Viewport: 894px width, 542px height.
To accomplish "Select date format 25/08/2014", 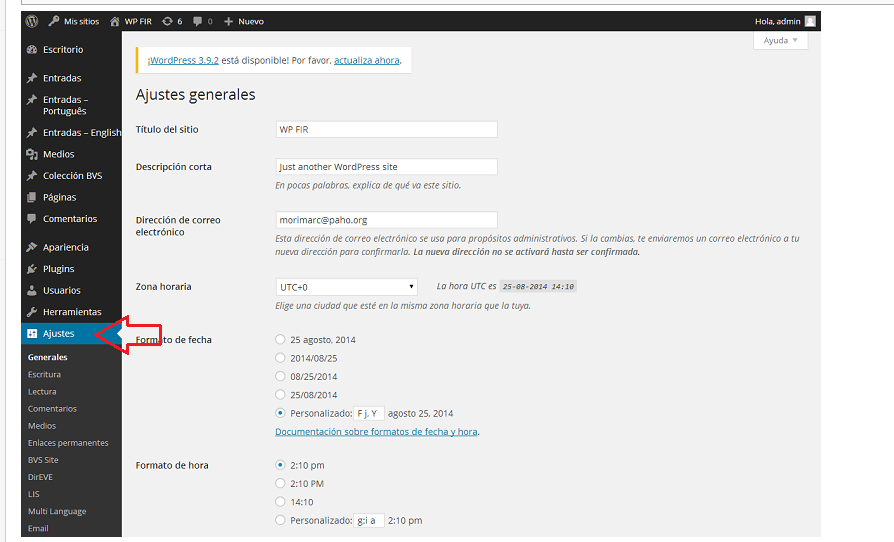I will [x=280, y=394].
